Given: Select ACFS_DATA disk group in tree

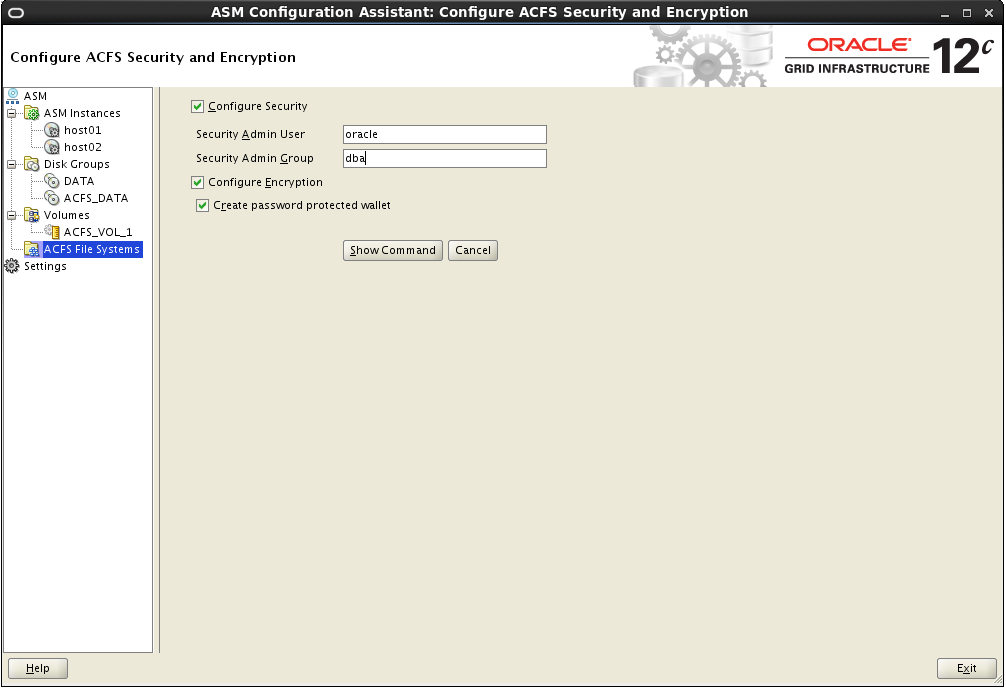Looking at the screenshot, I should 96,198.
